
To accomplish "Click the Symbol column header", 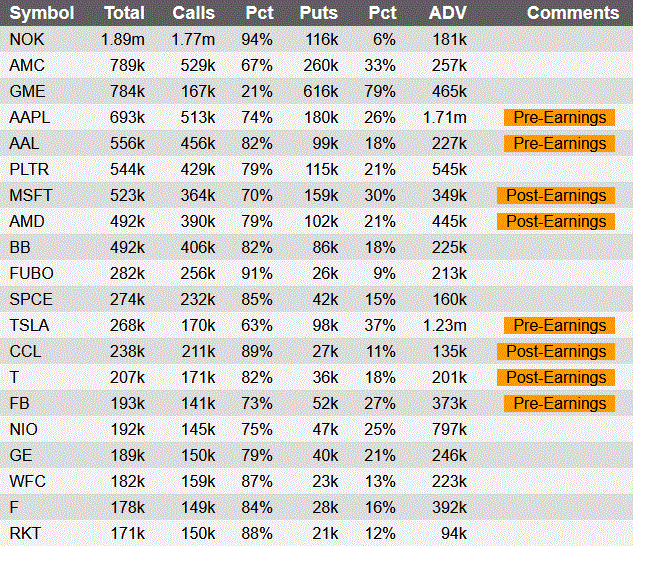I will (x=40, y=13).
